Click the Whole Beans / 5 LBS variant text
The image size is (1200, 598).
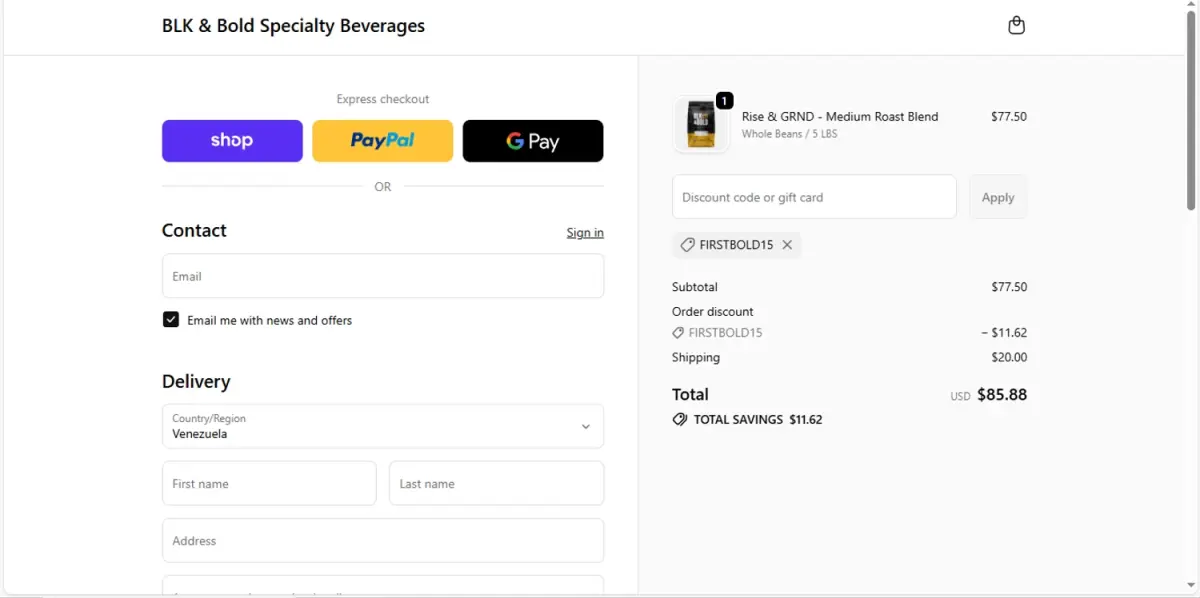(x=789, y=134)
